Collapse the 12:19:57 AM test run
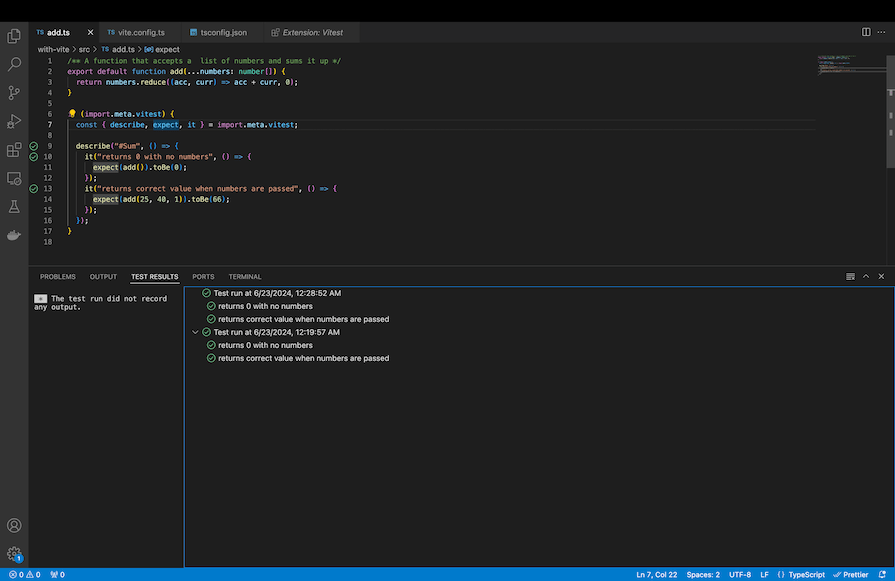This screenshot has width=895, height=581. [195, 332]
